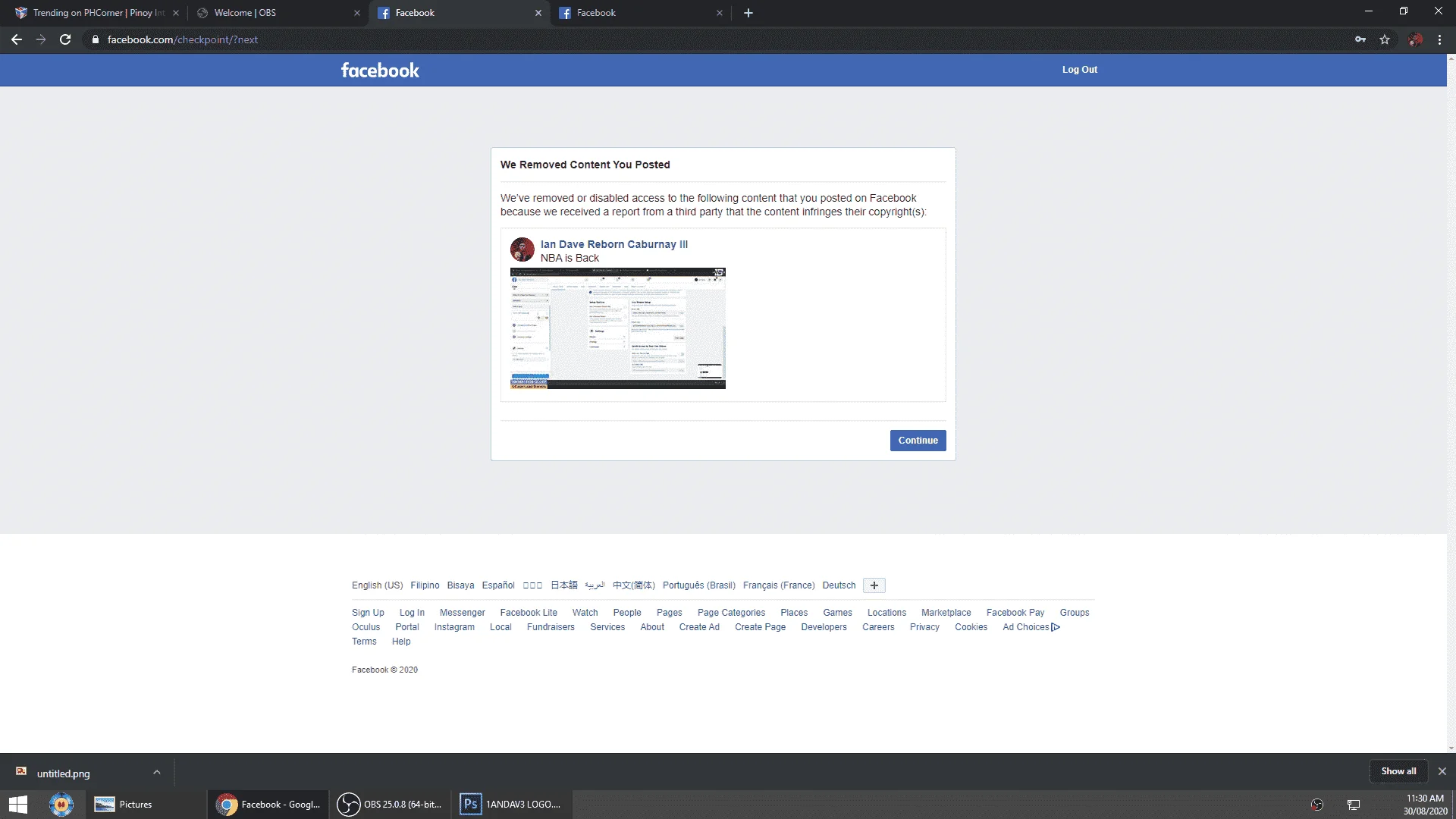Click the Continue button
The width and height of the screenshot is (1456, 819).
click(x=918, y=441)
